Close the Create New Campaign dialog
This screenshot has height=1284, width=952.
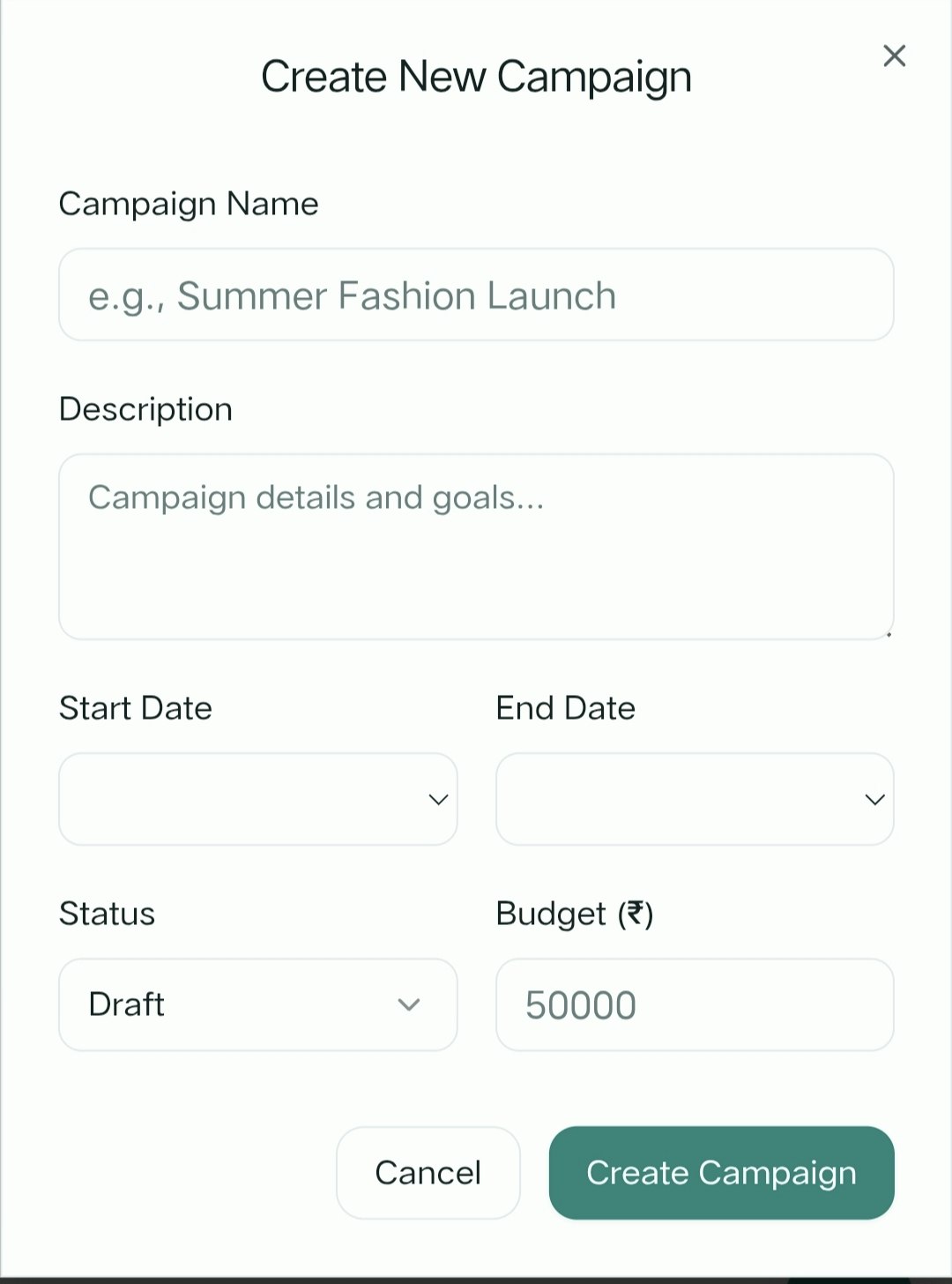coord(894,56)
